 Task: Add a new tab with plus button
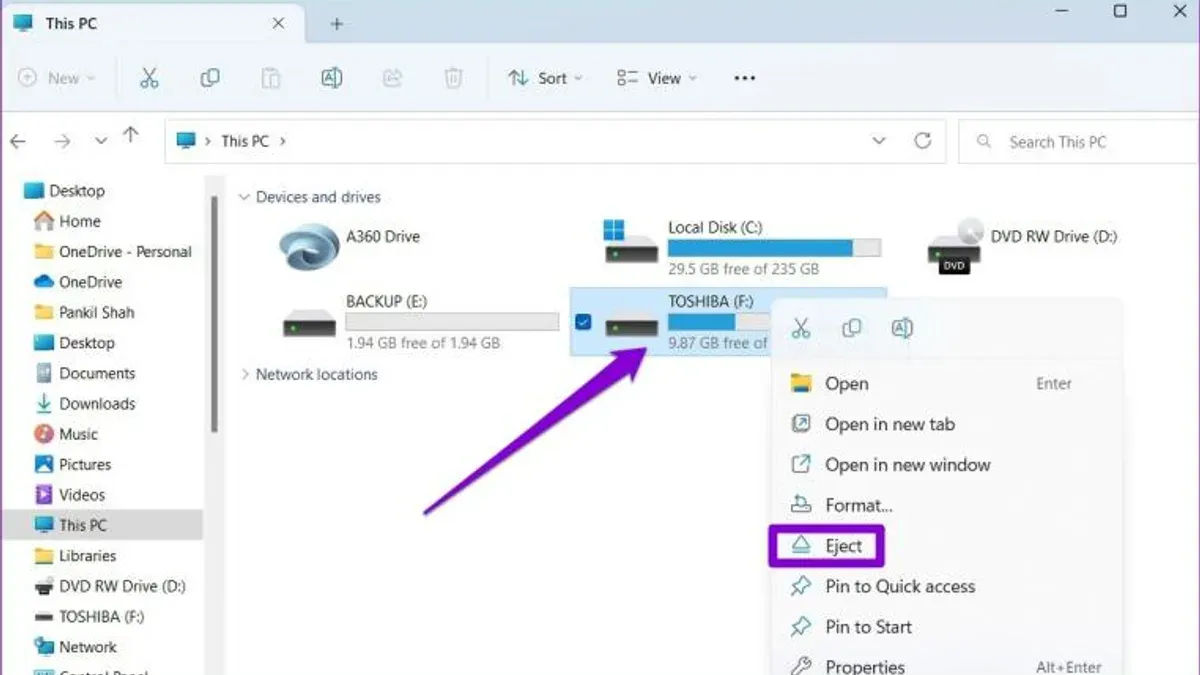point(337,24)
